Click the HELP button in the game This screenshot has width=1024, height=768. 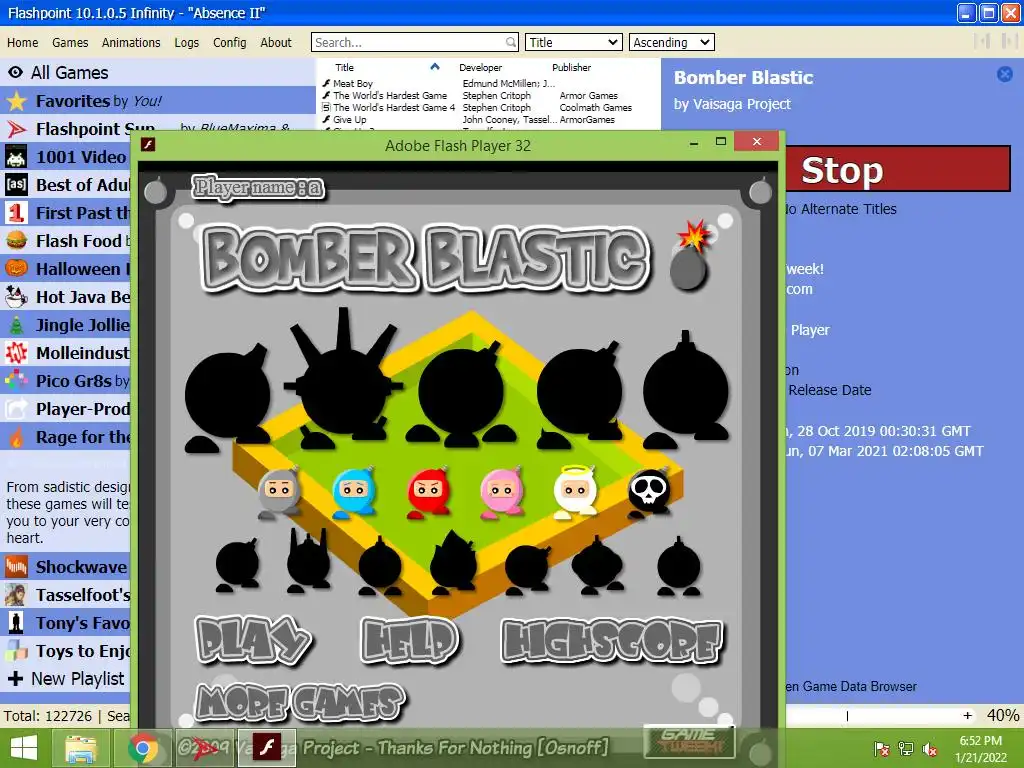[x=410, y=640]
